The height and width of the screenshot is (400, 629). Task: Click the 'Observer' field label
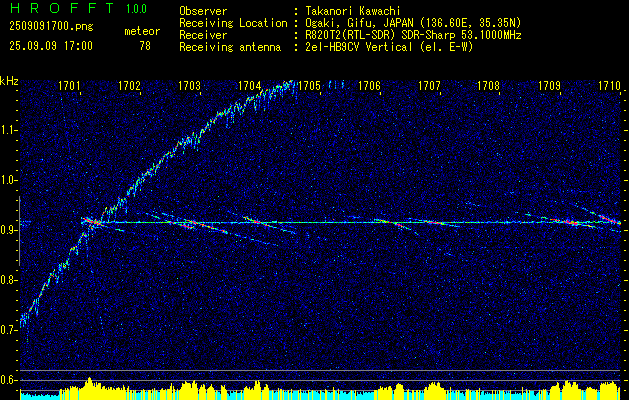203,11
